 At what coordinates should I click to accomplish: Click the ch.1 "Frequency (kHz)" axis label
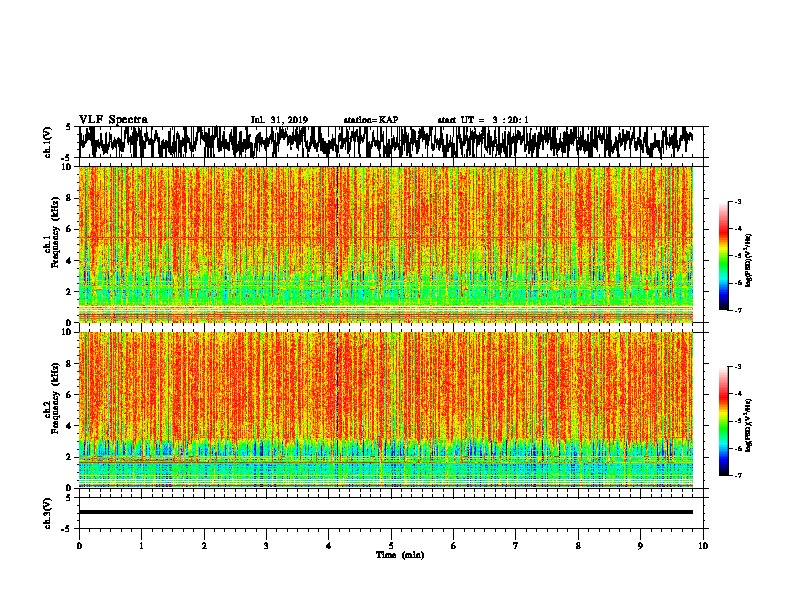click(55, 232)
